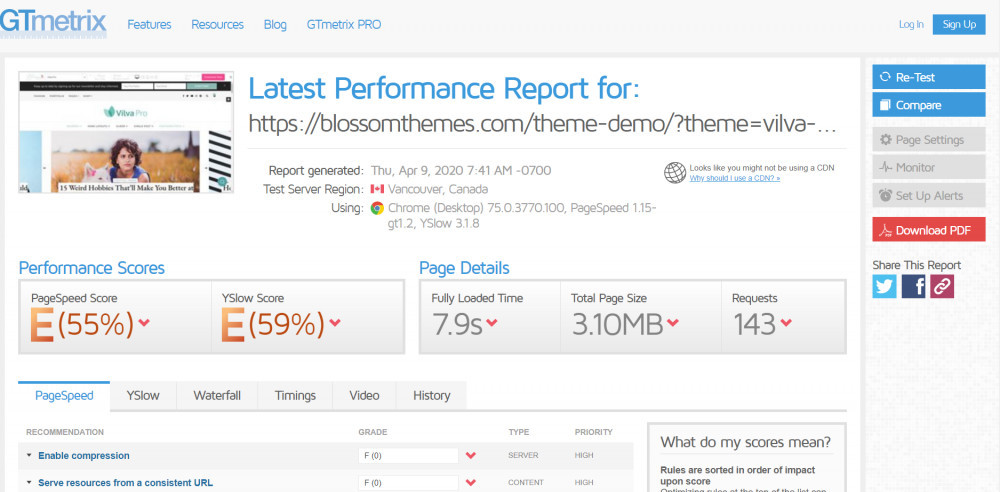Open Features menu
The width and height of the screenshot is (1000, 492).
click(149, 25)
